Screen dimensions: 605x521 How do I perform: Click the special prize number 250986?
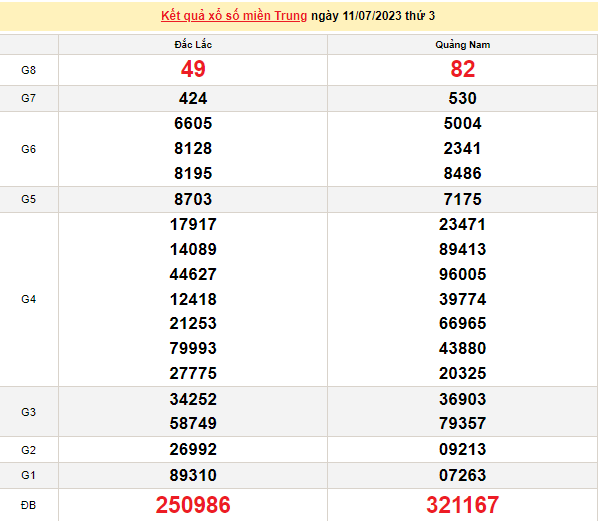tap(192, 505)
